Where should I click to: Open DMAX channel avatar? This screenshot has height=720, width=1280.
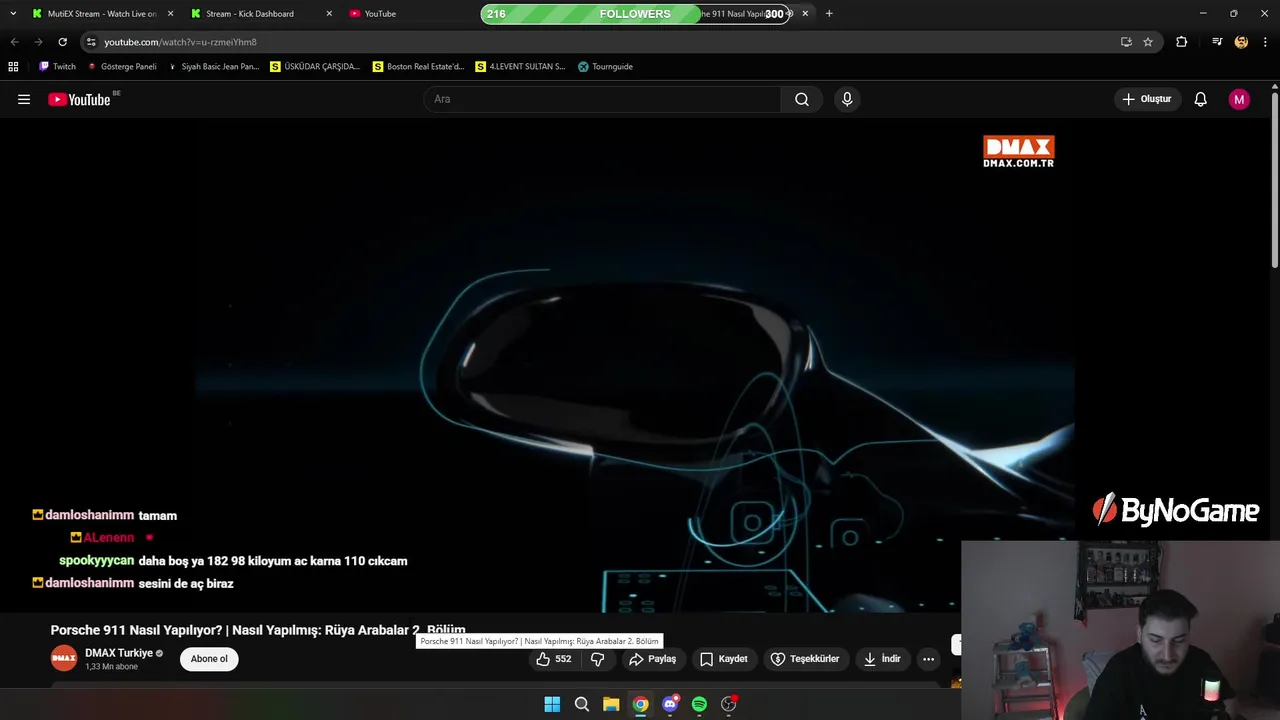64,659
